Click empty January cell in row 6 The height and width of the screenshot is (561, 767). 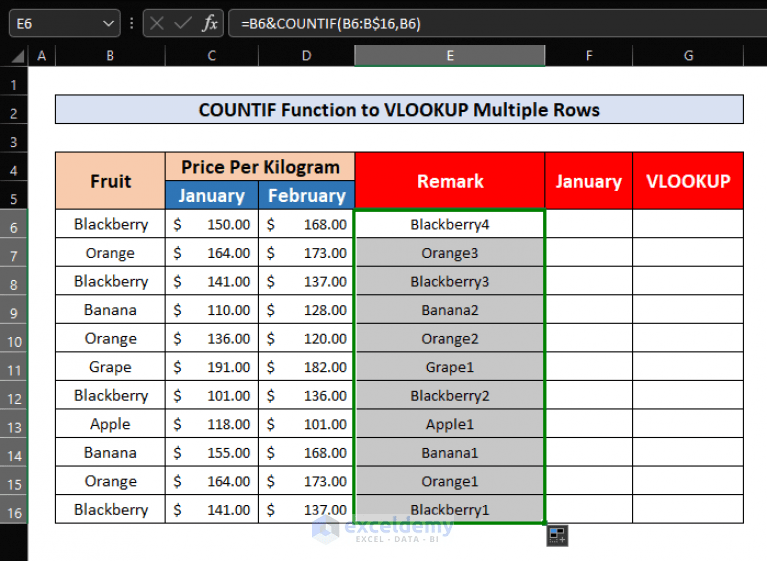[x=588, y=224]
